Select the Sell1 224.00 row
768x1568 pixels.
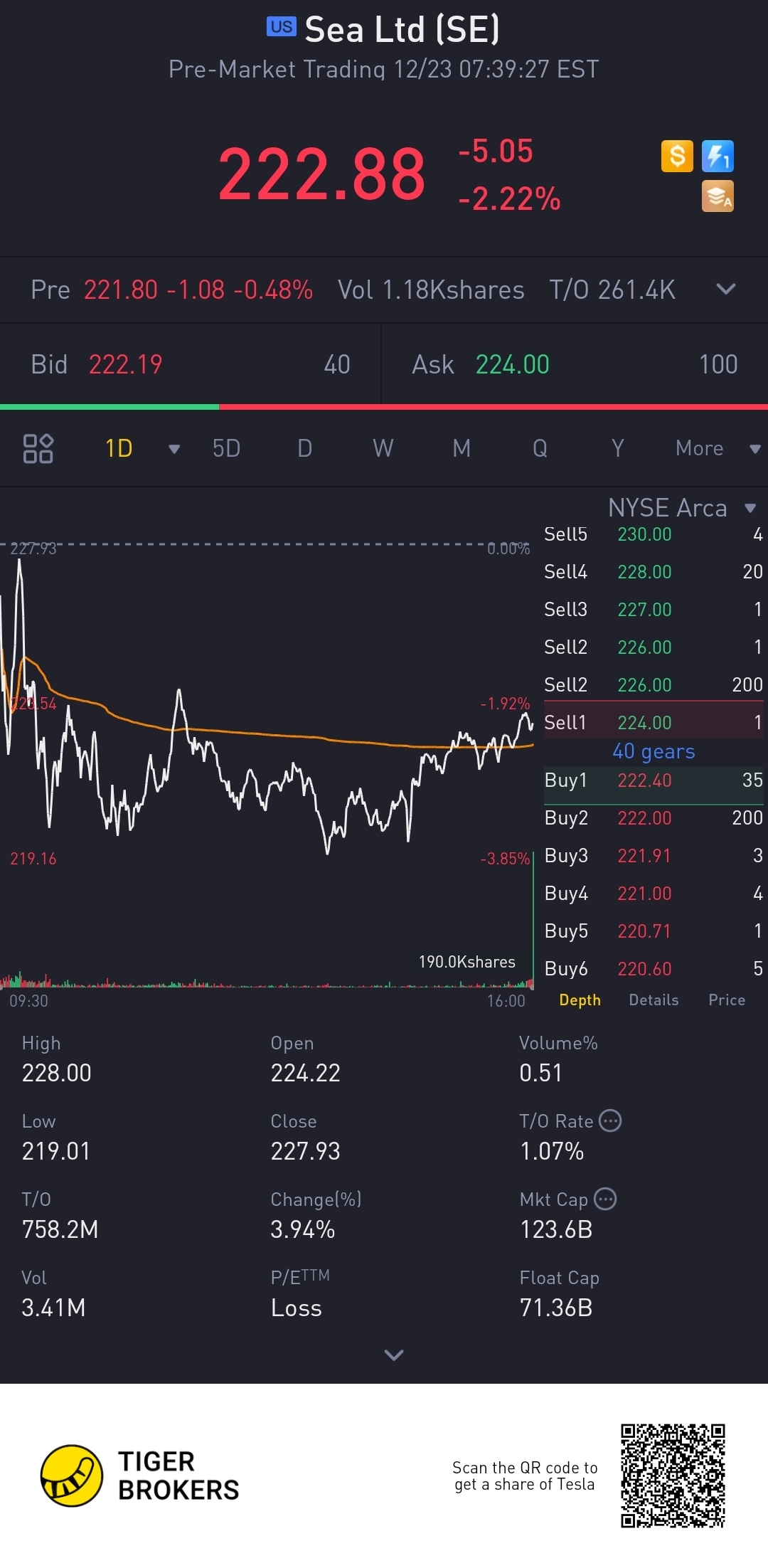(x=654, y=720)
